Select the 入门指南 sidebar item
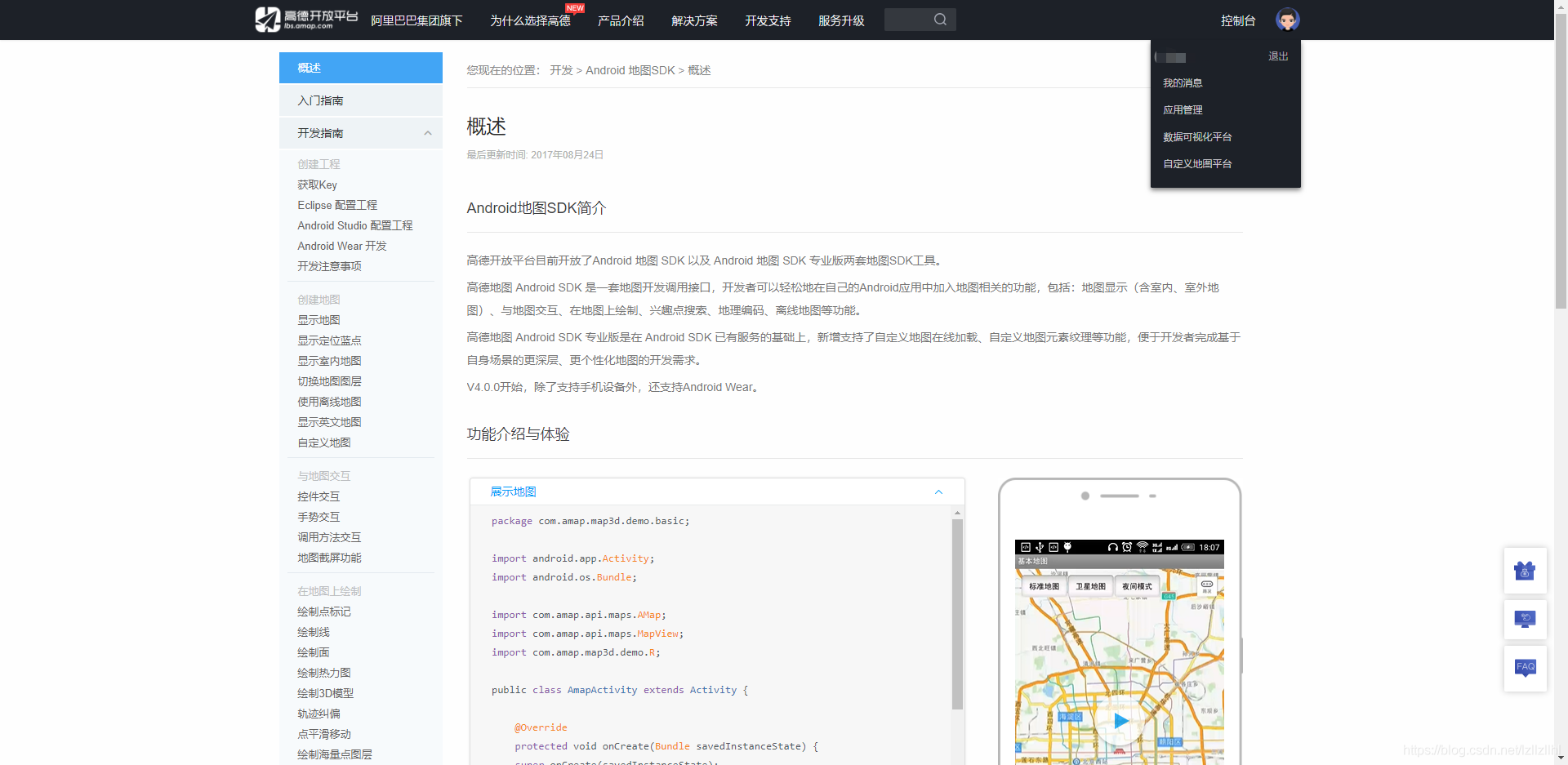Viewport: 1568px width, 765px height. (x=361, y=100)
